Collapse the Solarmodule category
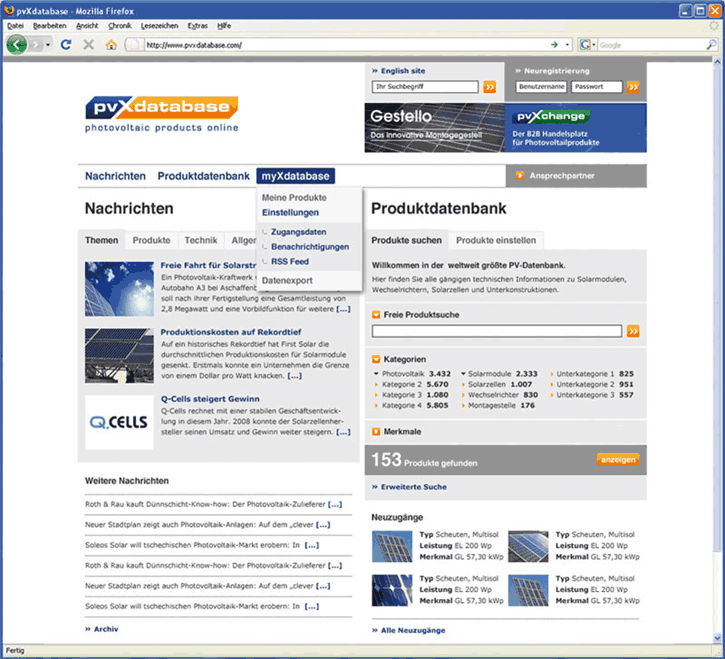 pos(463,374)
